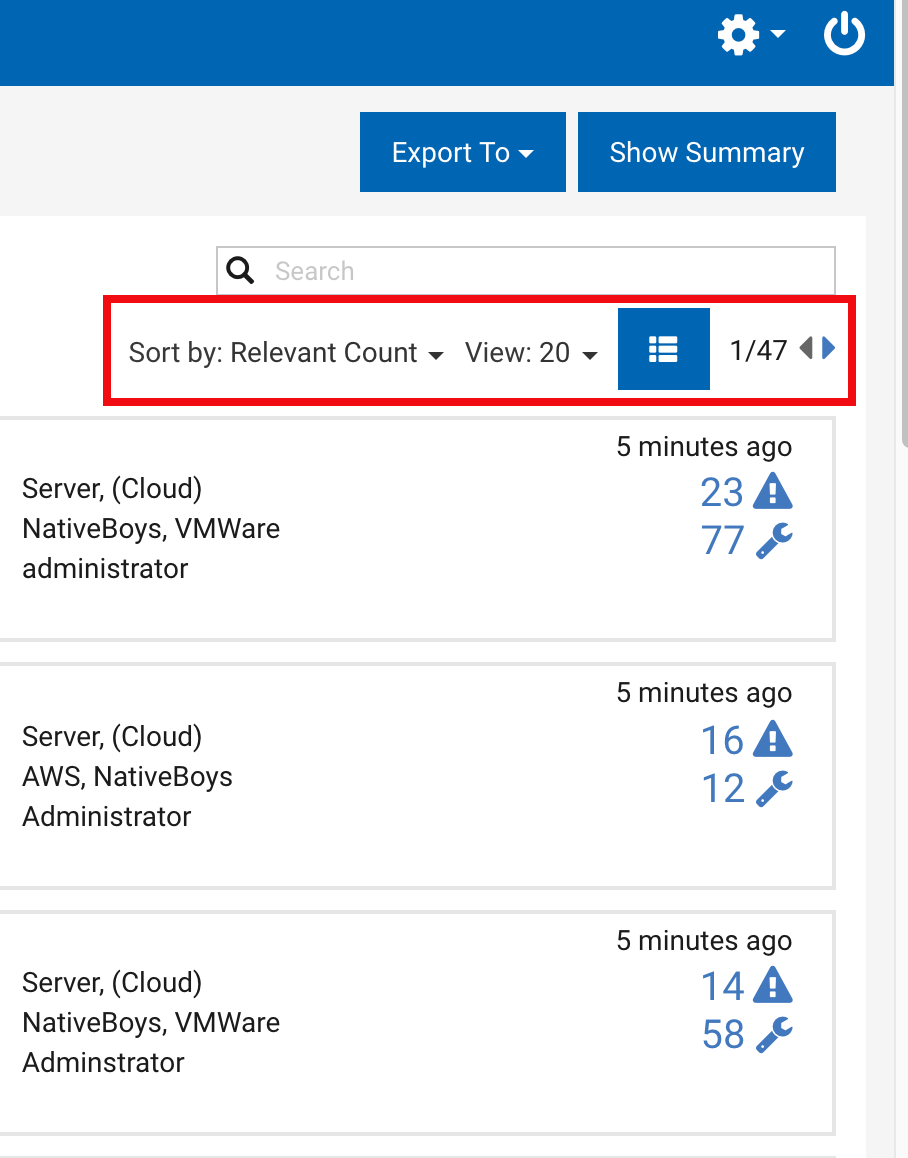Image resolution: width=908 pixels, height=1158 pixels.
Task: Toggle the list view layout button
Action: [x=663, y=349]
